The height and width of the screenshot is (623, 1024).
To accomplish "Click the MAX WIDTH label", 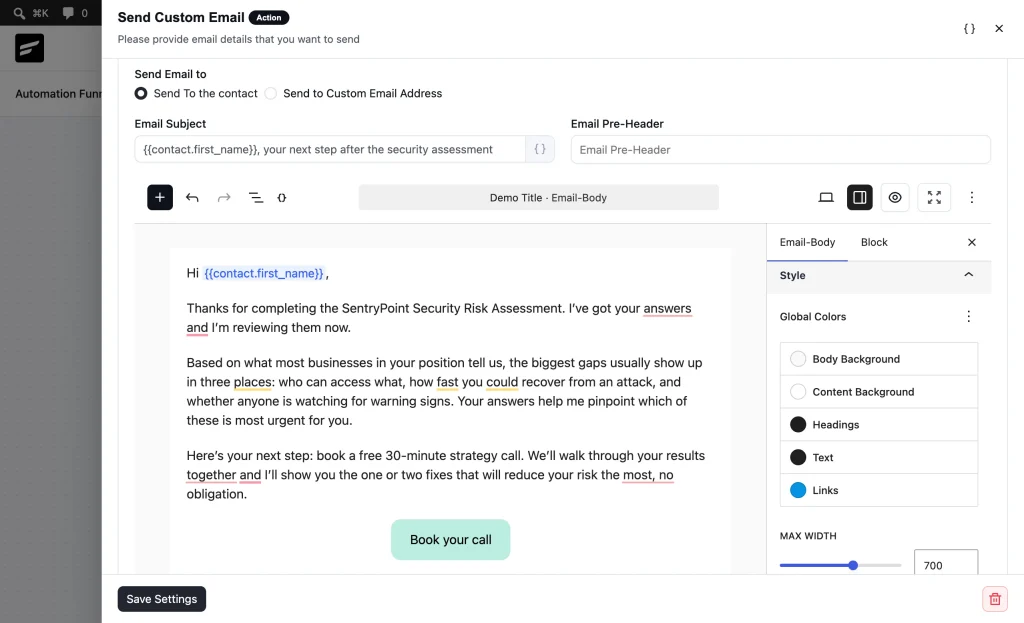I will tap(808, 535).
